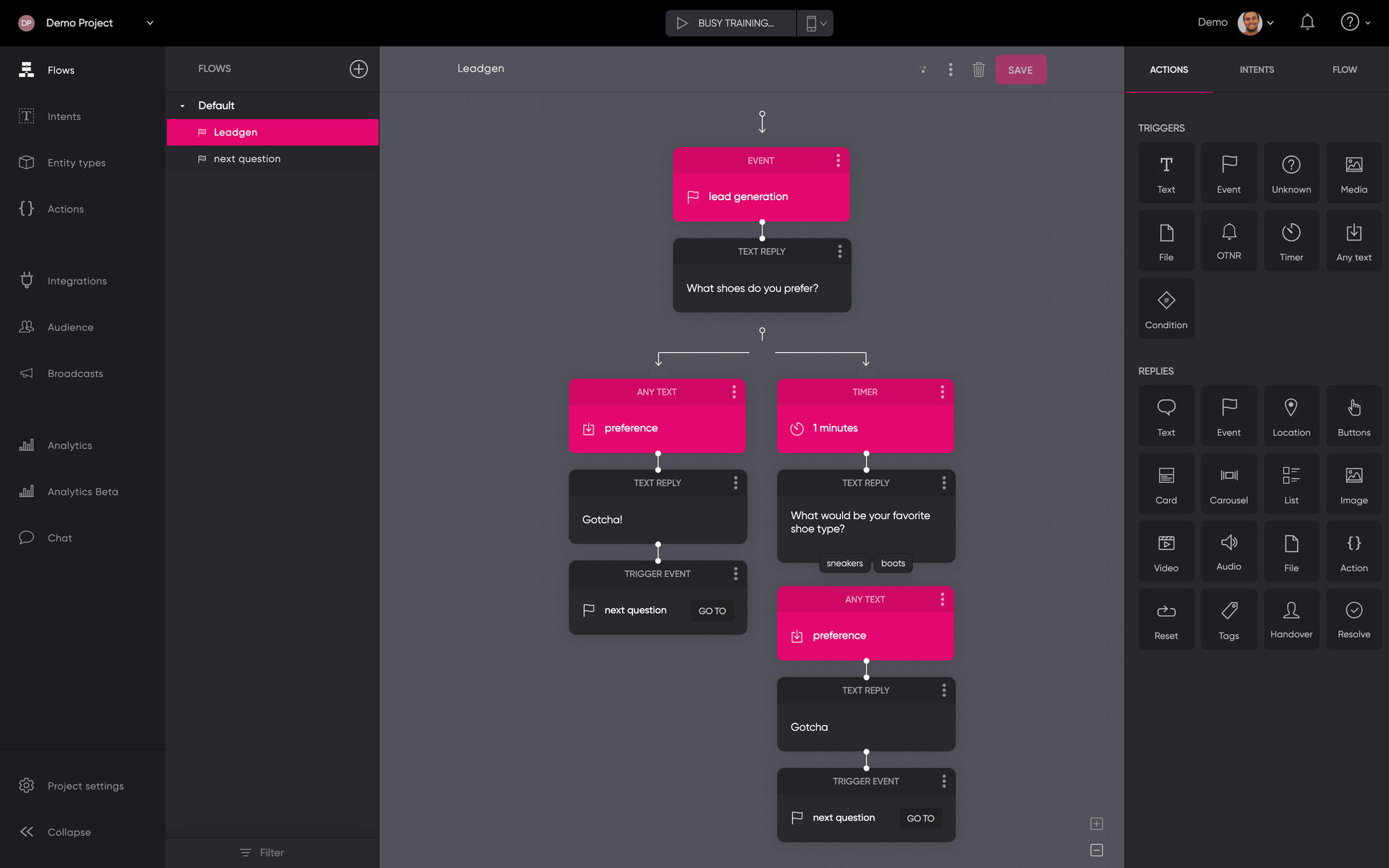Add a new flow with plus icon
The image size is (1389, 868).
[x=358, y=69]
